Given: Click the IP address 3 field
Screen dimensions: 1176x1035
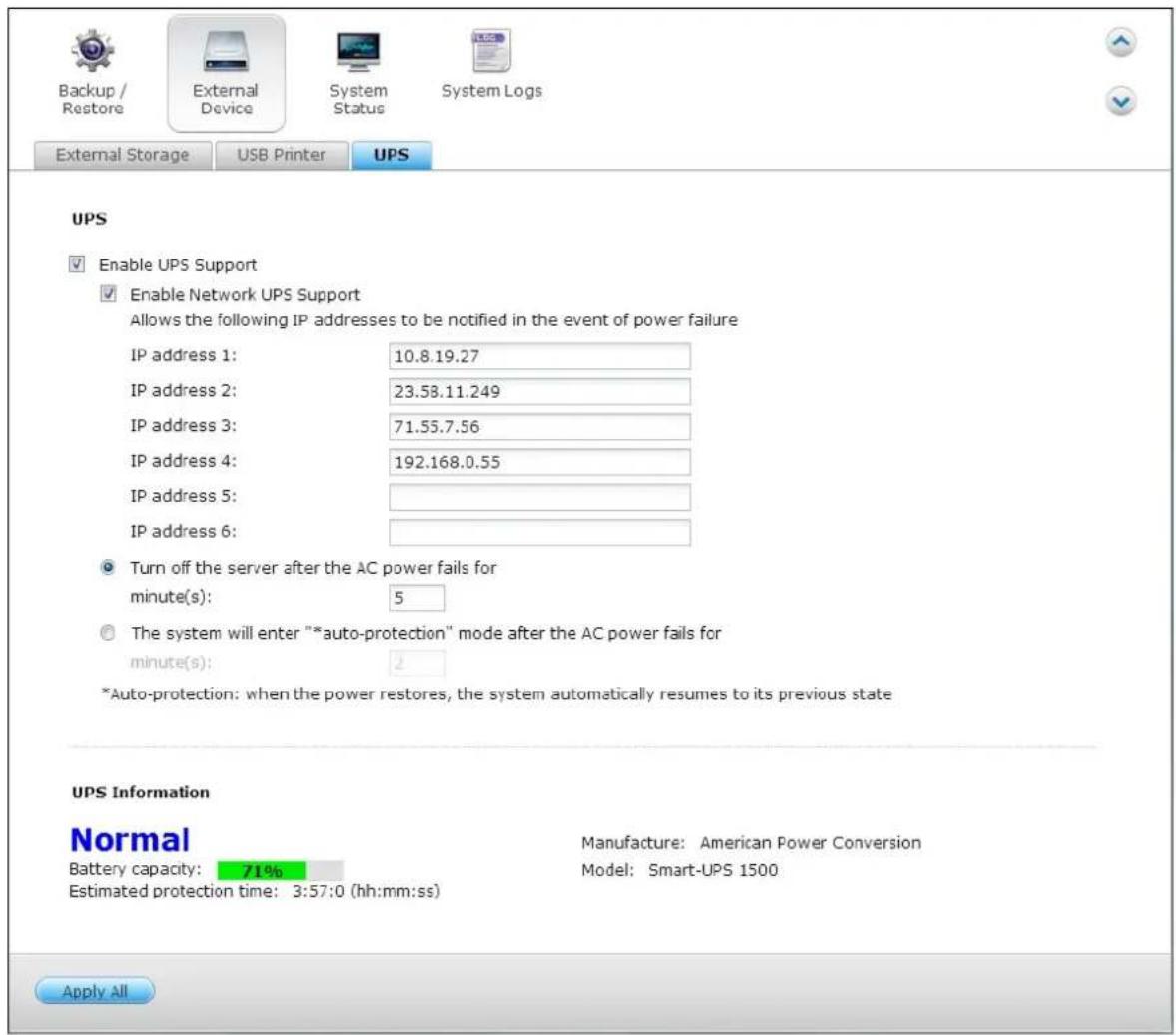Looking at the screenshot, I should pyautogui.click(x=539, y=427).
